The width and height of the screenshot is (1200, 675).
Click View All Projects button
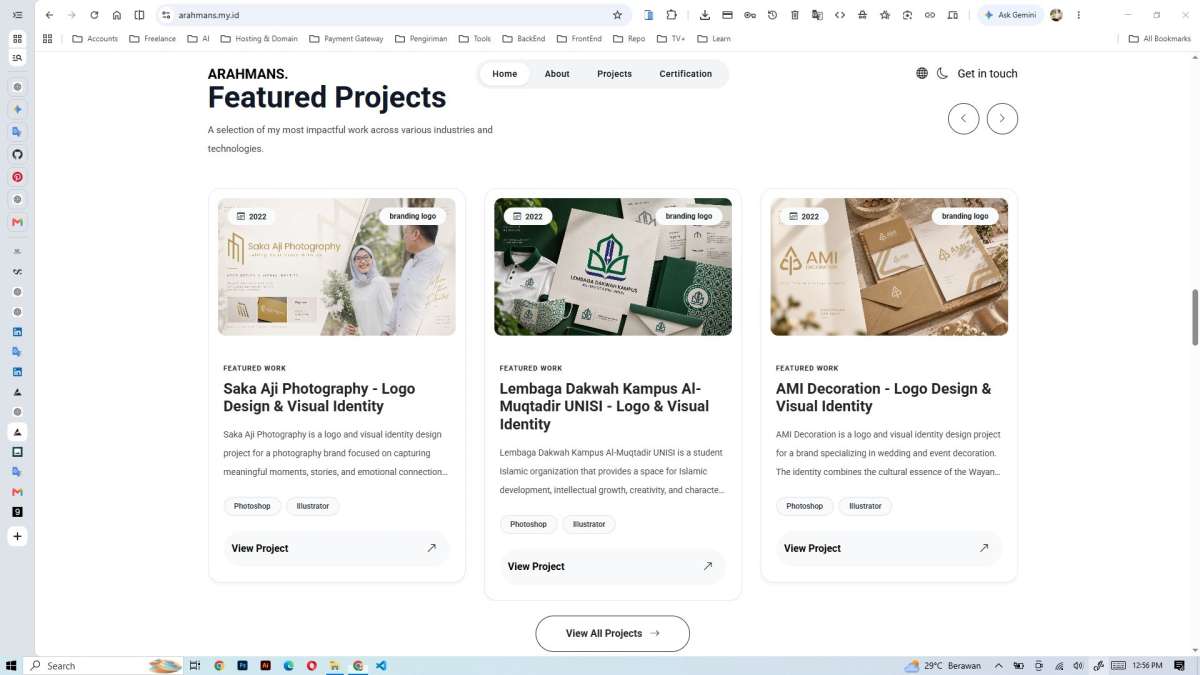(612, 633)
